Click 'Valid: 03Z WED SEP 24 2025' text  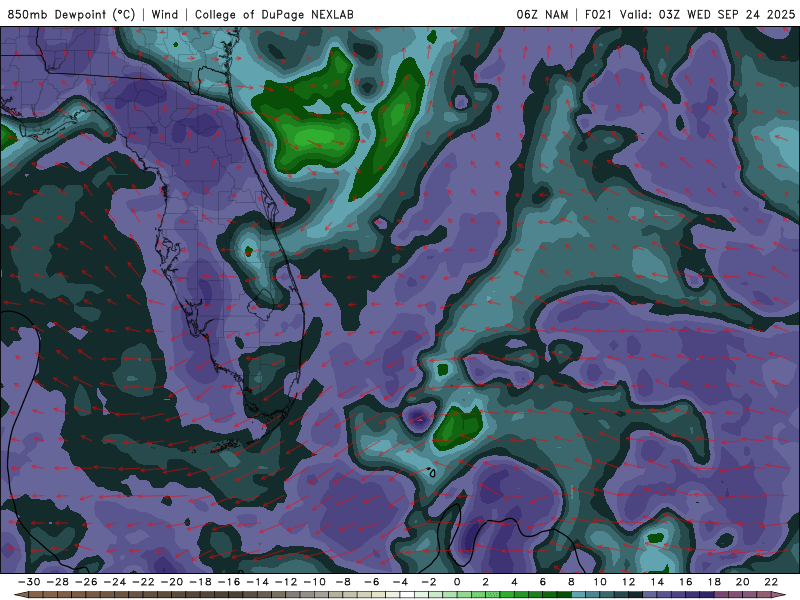pyautogui.click(x=707, y=14)
